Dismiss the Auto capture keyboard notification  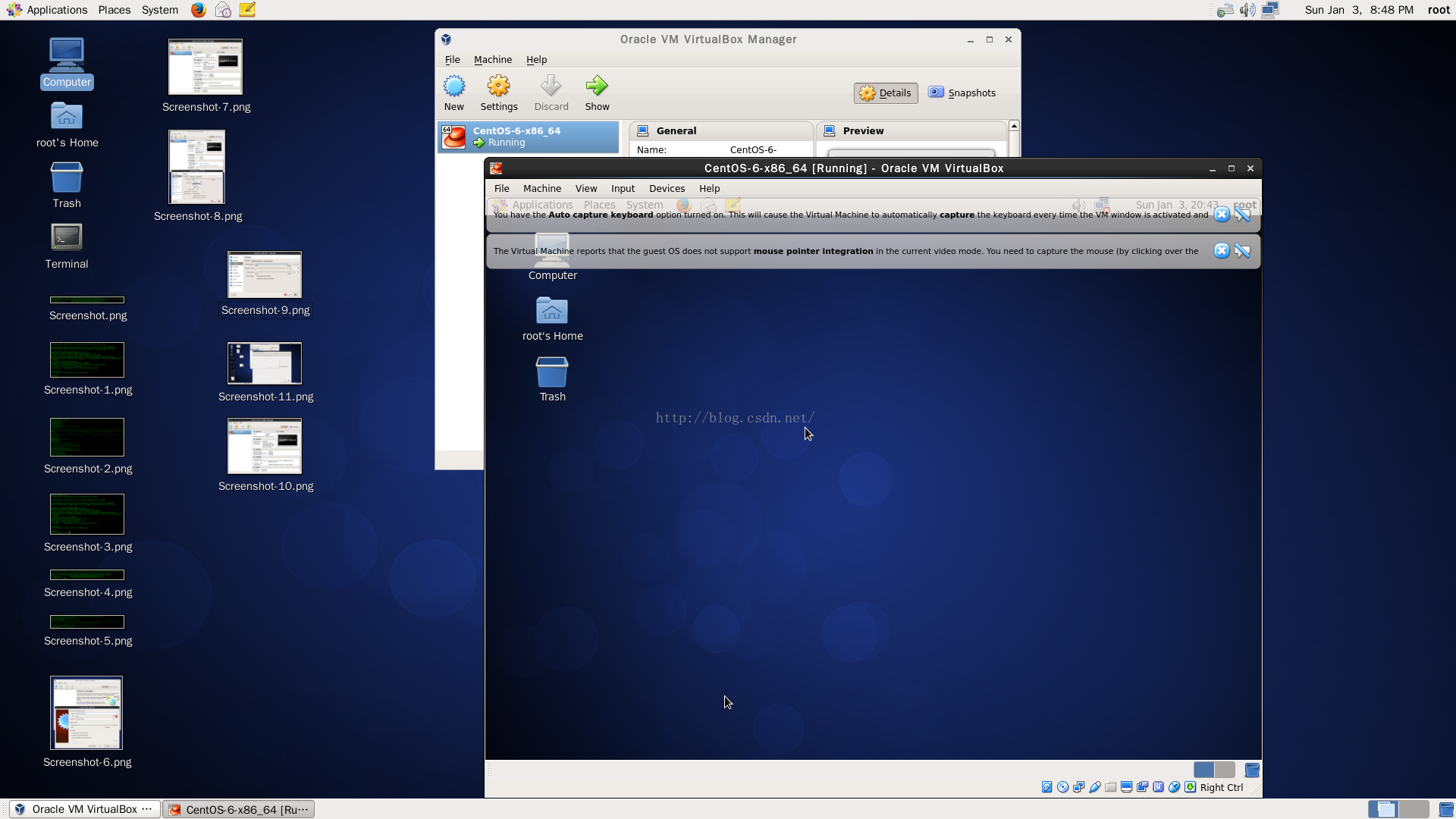tap(1222, 215)
